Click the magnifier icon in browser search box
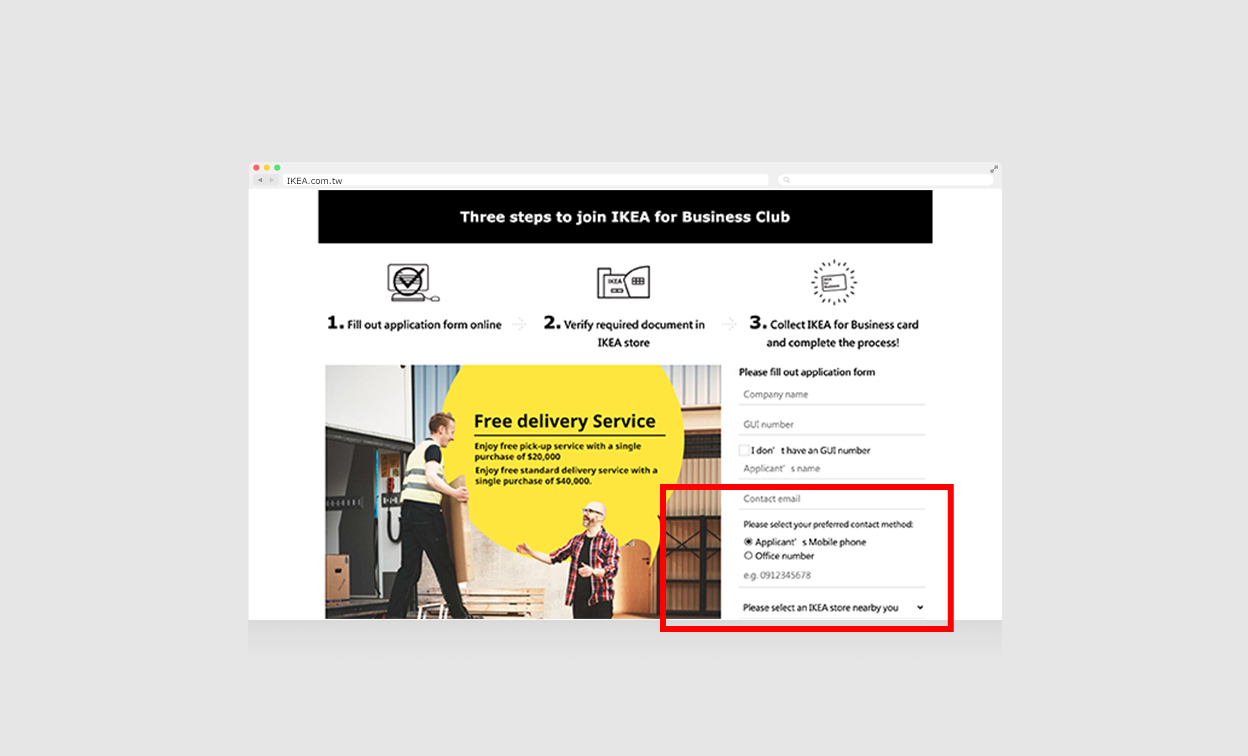The image size is (1248, 756). point(787,181)
